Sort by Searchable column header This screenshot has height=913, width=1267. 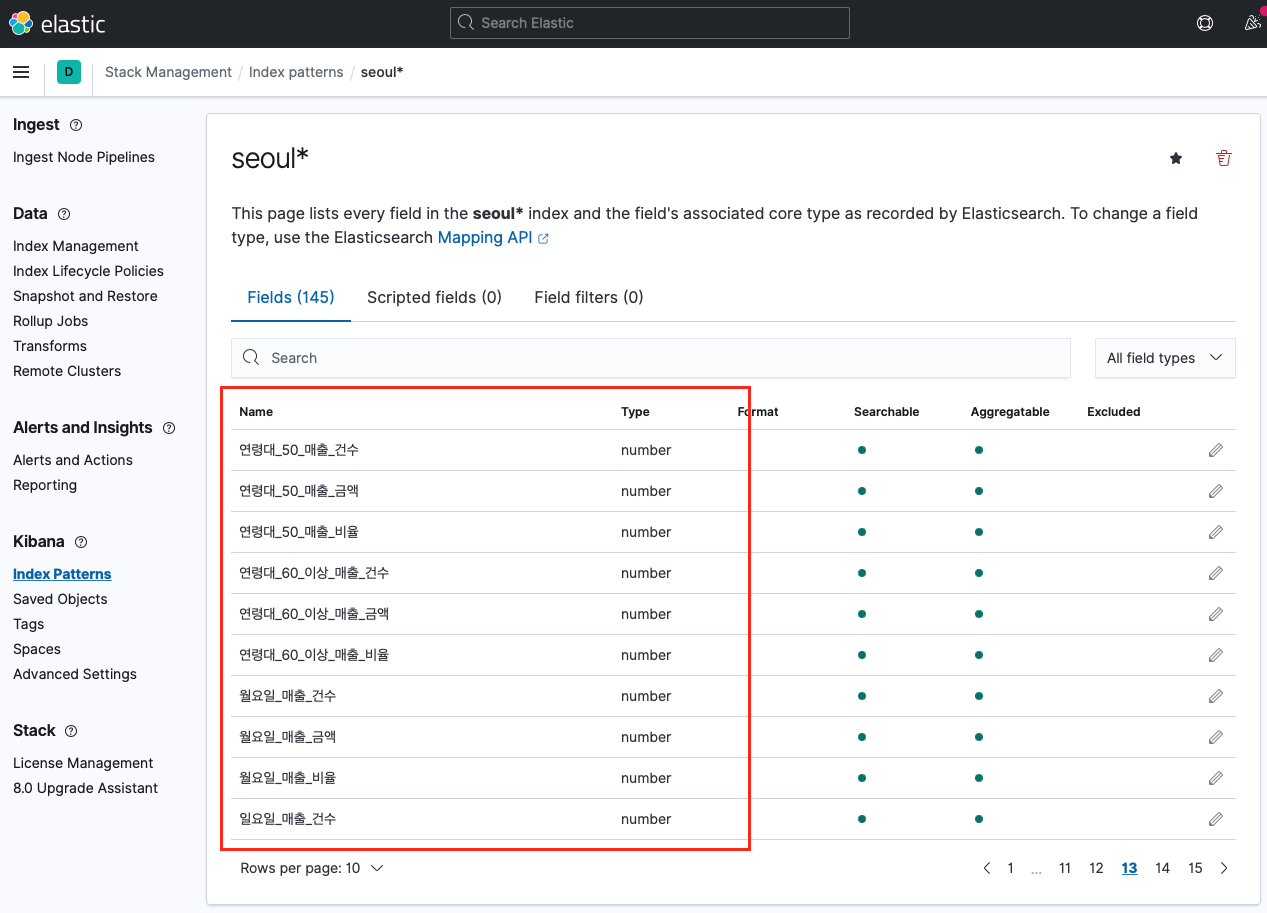click(x=886, y=412)
